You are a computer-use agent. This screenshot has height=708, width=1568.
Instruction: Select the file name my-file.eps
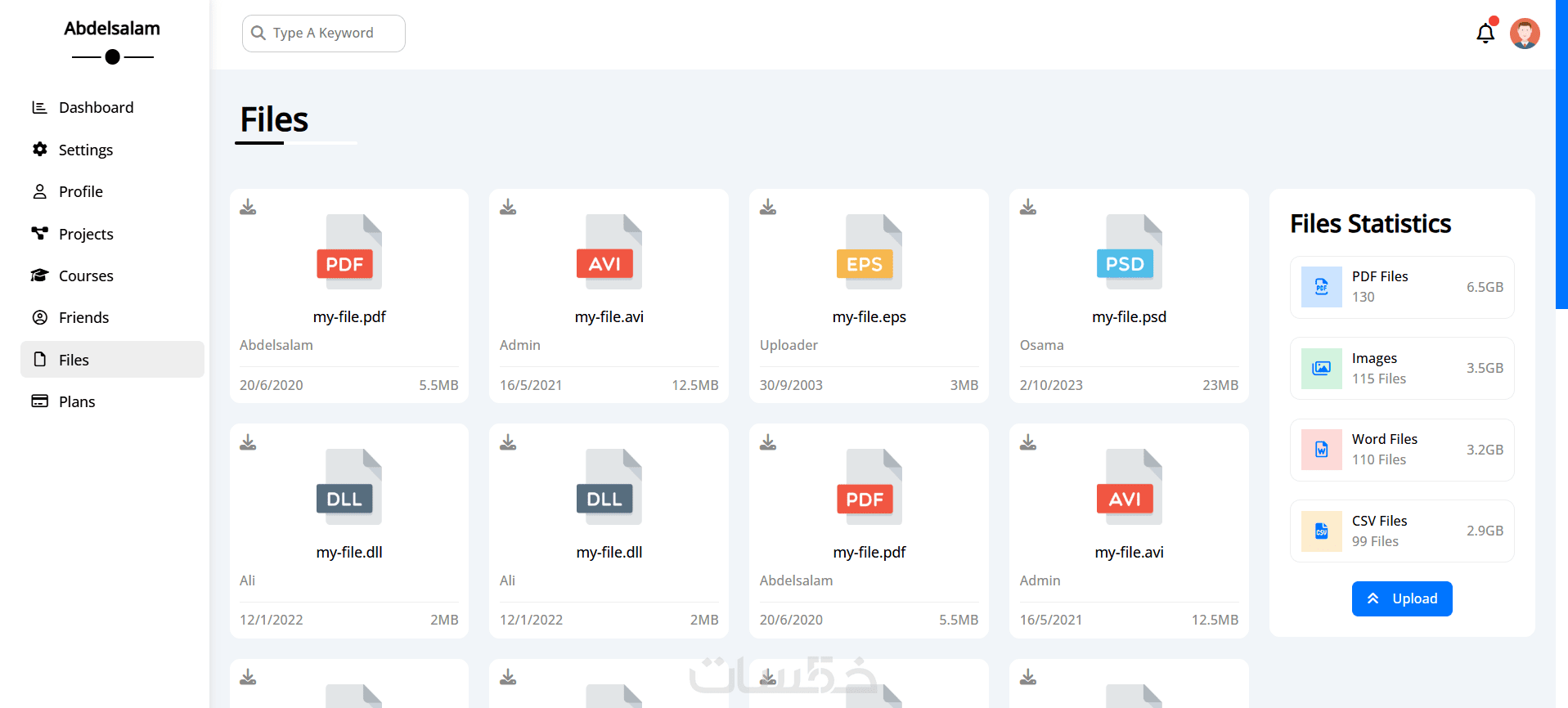(869, 316)
